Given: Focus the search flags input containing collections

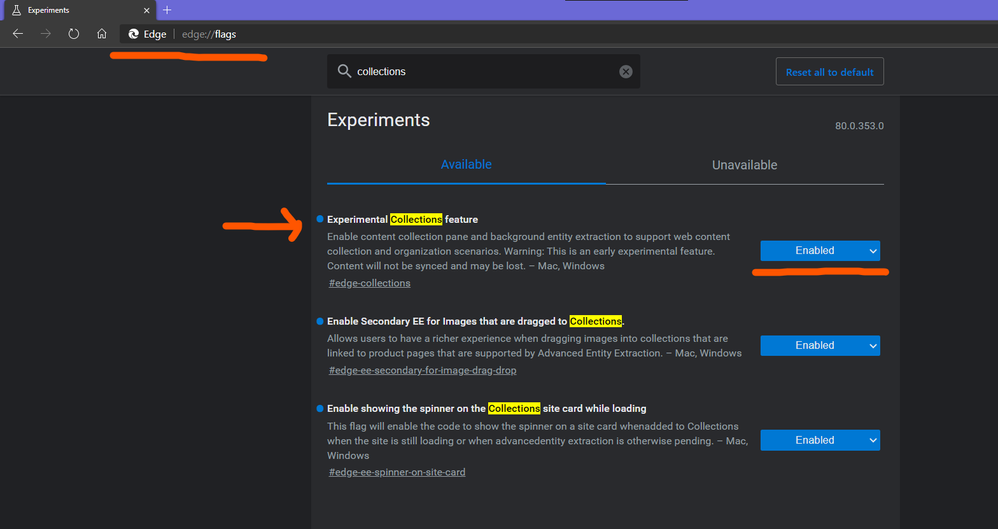Looking at the screenshot, I should click(x=484, y=71).
